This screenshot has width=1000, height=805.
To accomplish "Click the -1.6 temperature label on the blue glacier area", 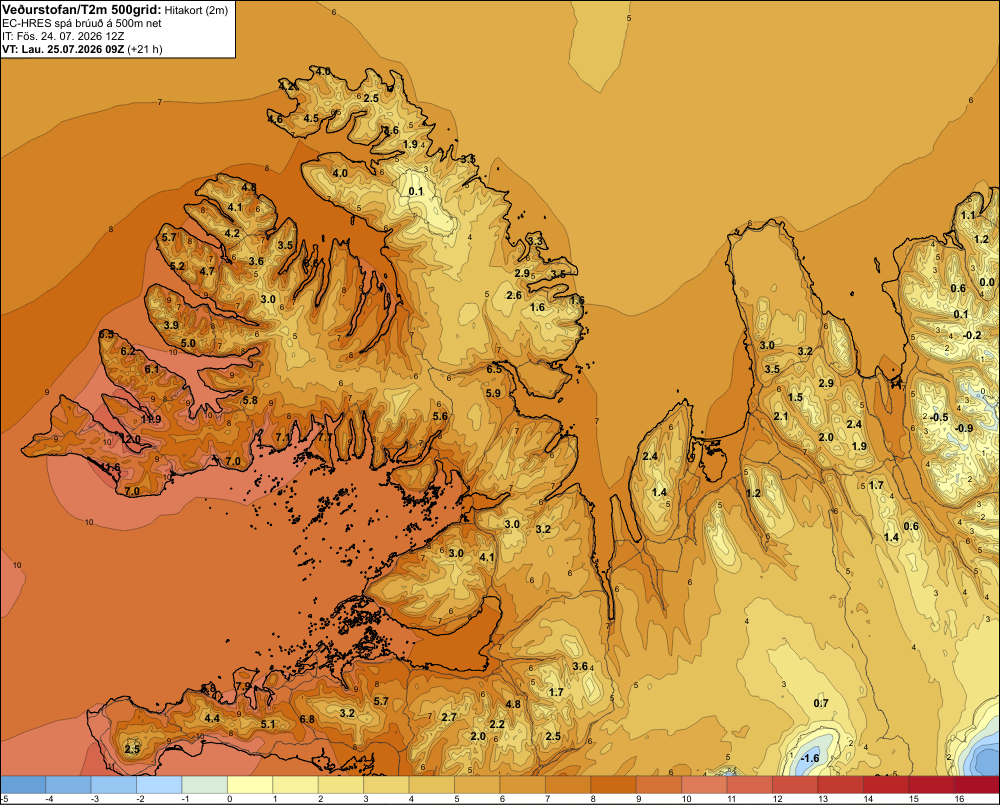I will click(810, 758).
